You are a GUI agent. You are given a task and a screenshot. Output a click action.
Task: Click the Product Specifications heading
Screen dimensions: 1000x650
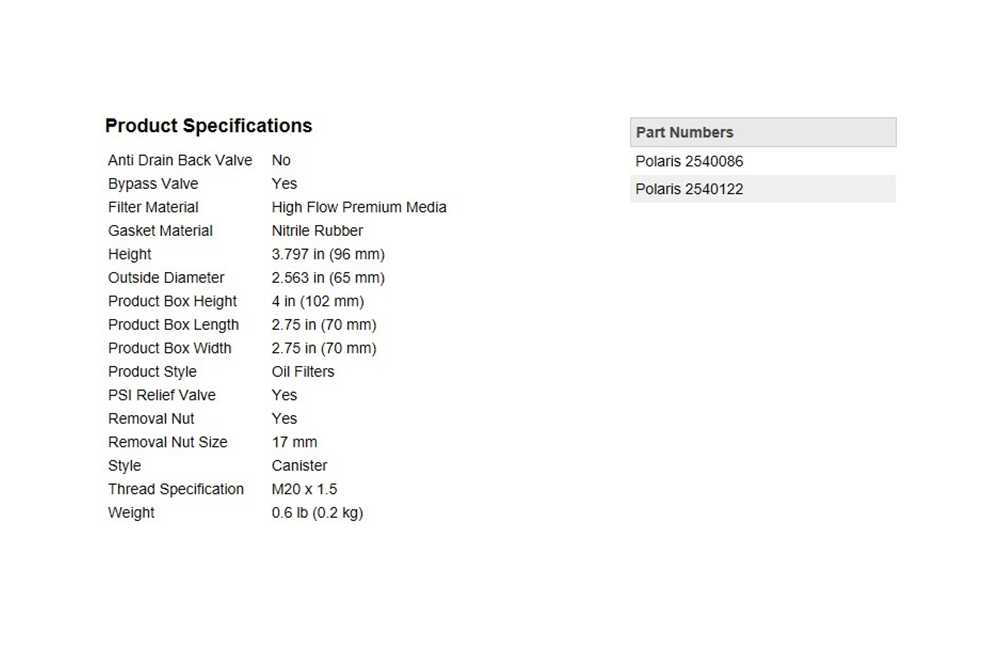coord(209,126)
